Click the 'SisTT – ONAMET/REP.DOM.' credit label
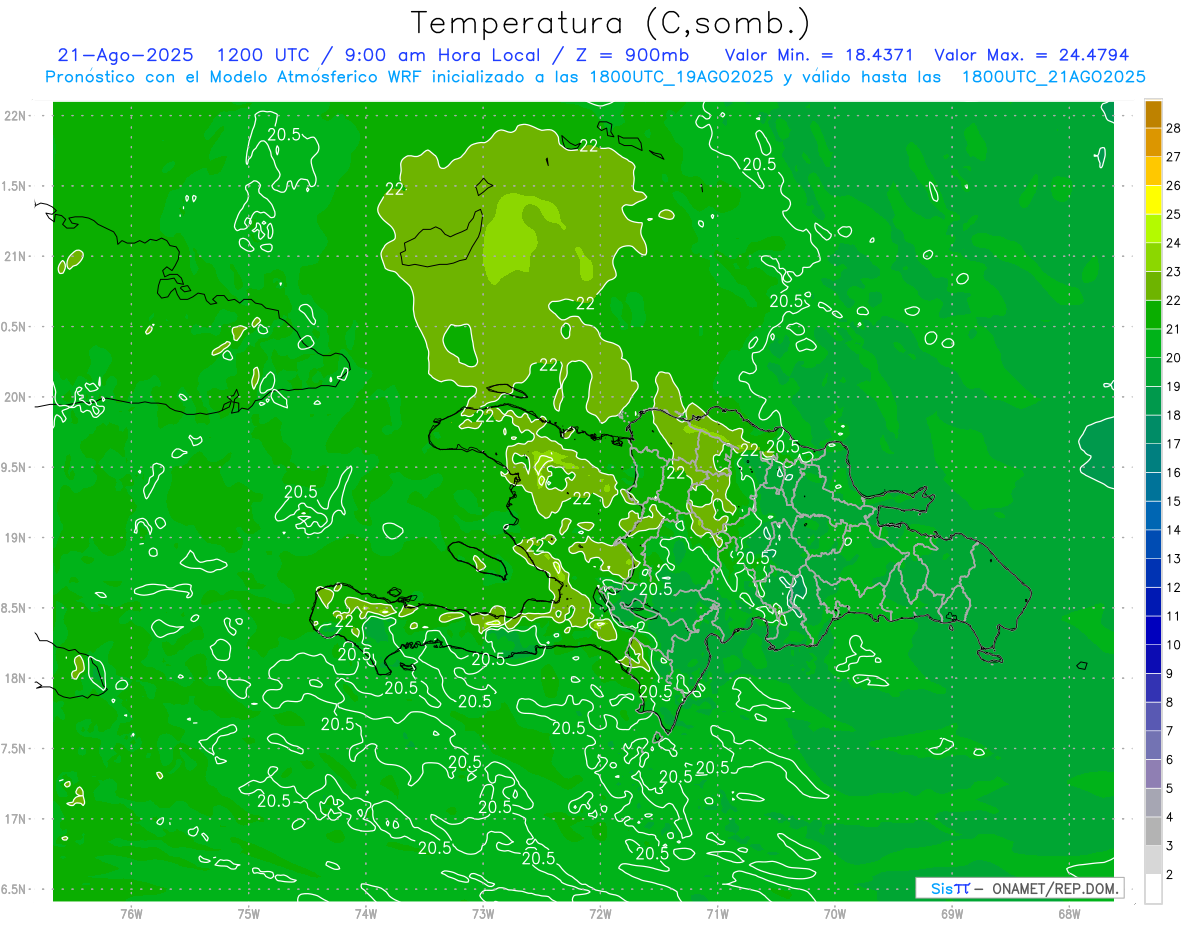The height and width of the screenshot is (927, 1200). [x=1019, y=888]
